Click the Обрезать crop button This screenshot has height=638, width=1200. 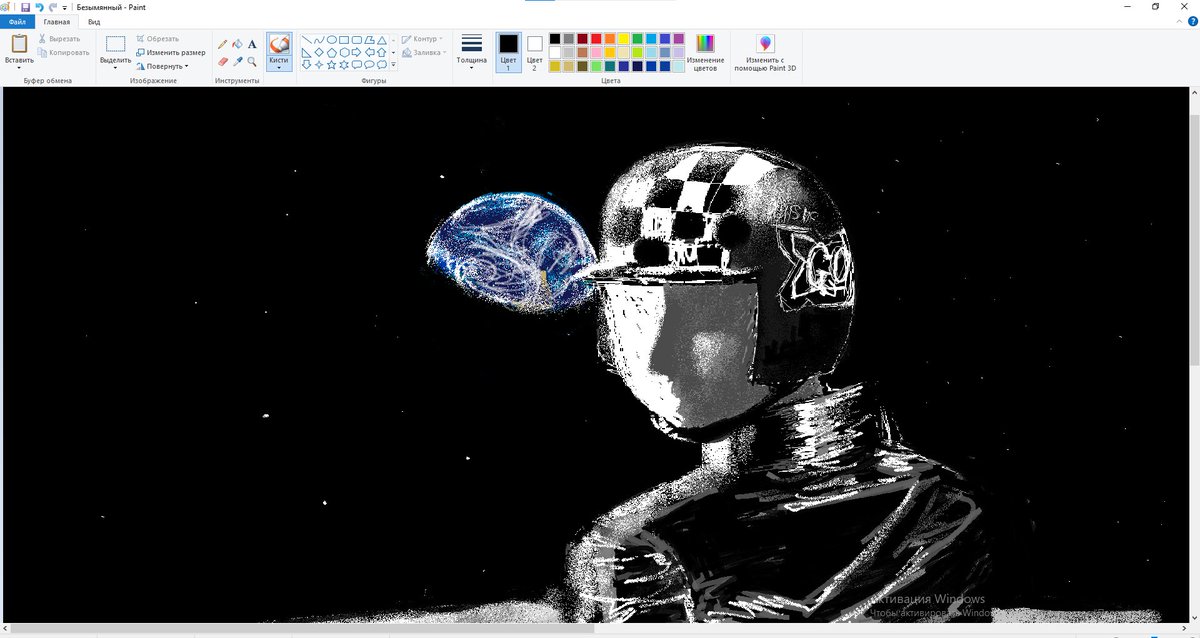point(157,39)
